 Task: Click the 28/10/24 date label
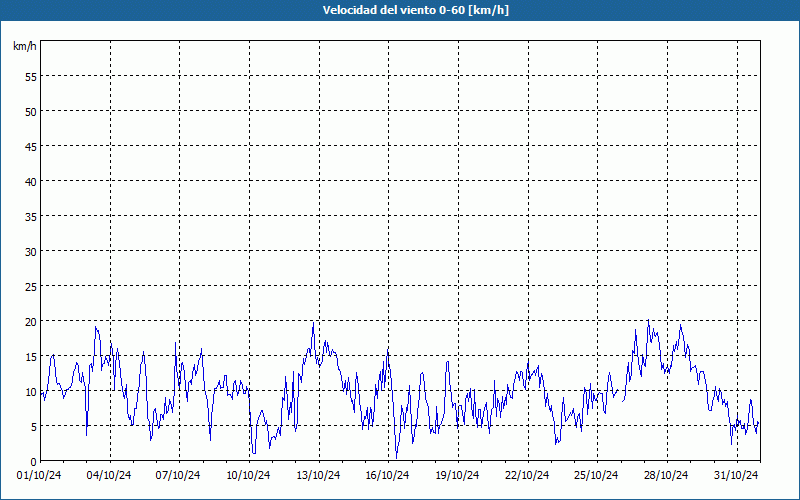(666, 476)
